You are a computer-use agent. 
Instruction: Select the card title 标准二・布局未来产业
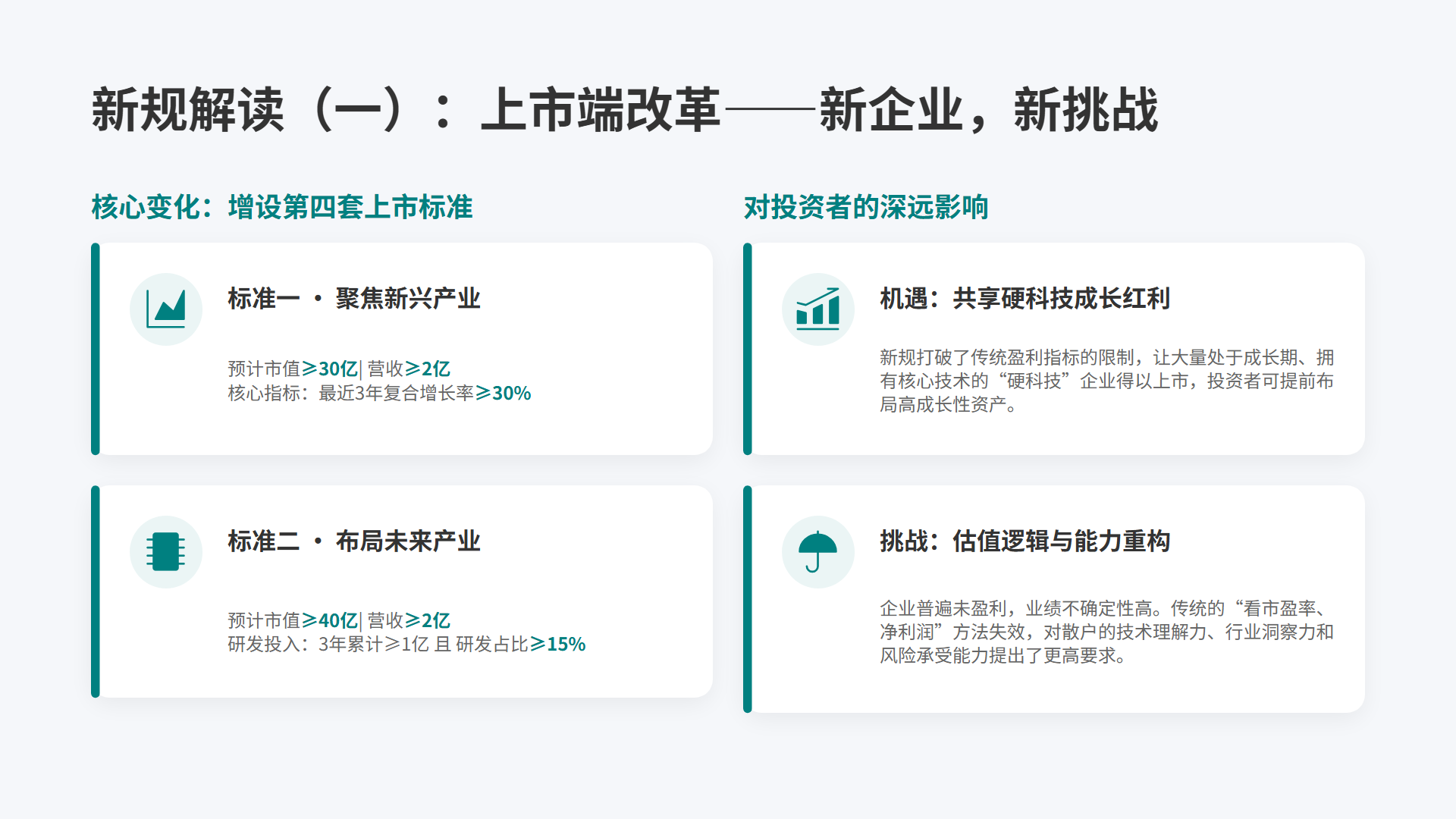pos(354,541)
